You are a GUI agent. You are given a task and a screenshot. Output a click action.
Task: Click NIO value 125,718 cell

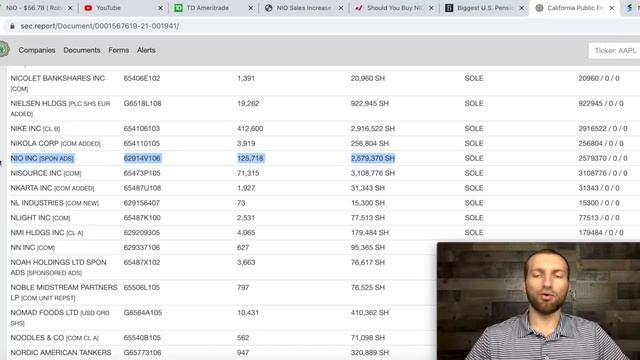coord(251,158)
